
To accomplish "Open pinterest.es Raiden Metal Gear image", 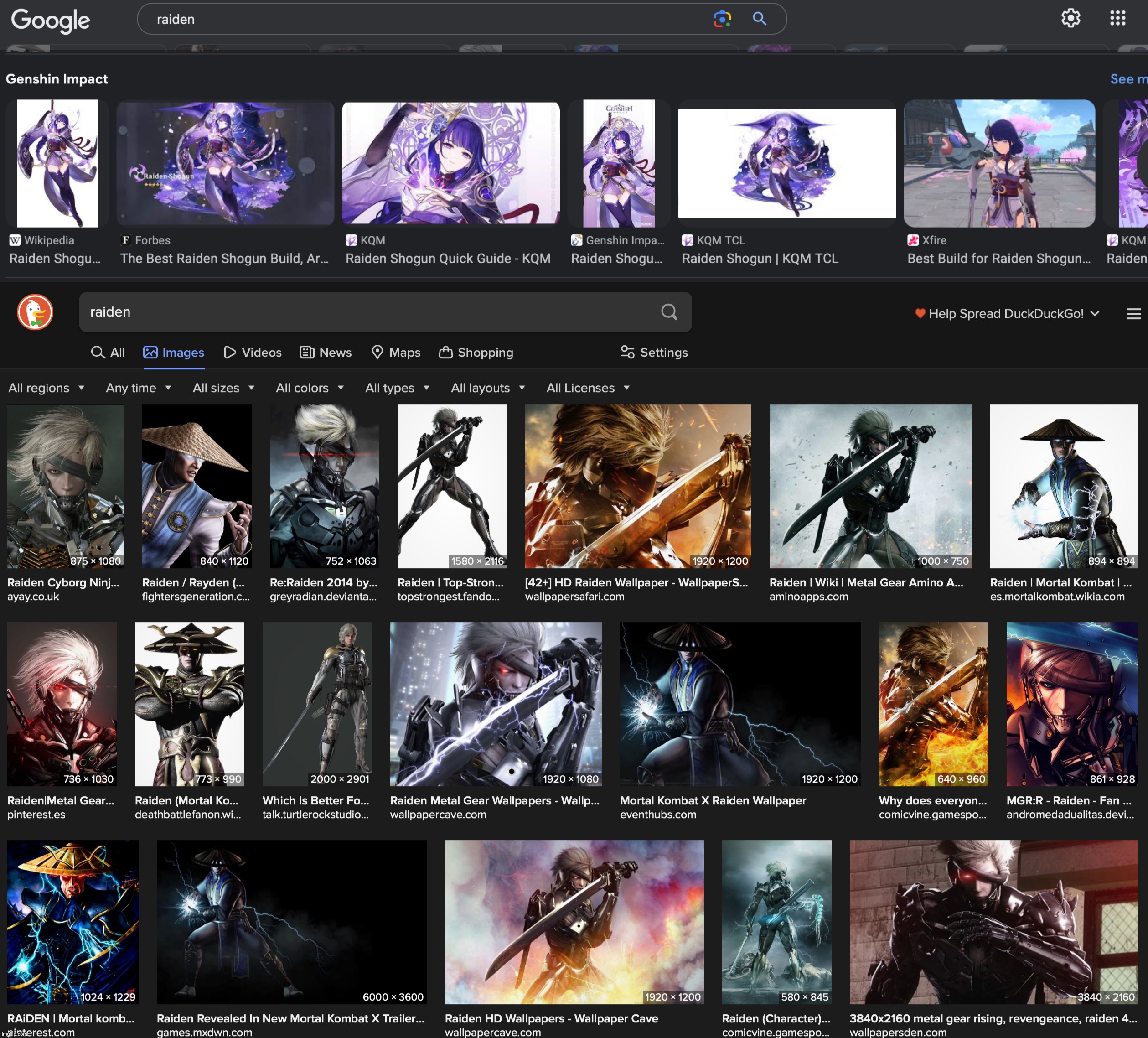I will 62,704.
